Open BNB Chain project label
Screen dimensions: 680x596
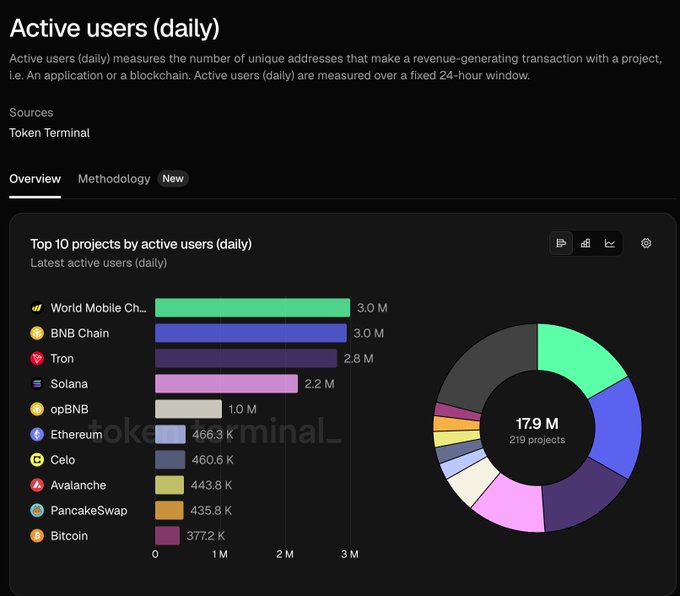(80, 333)
